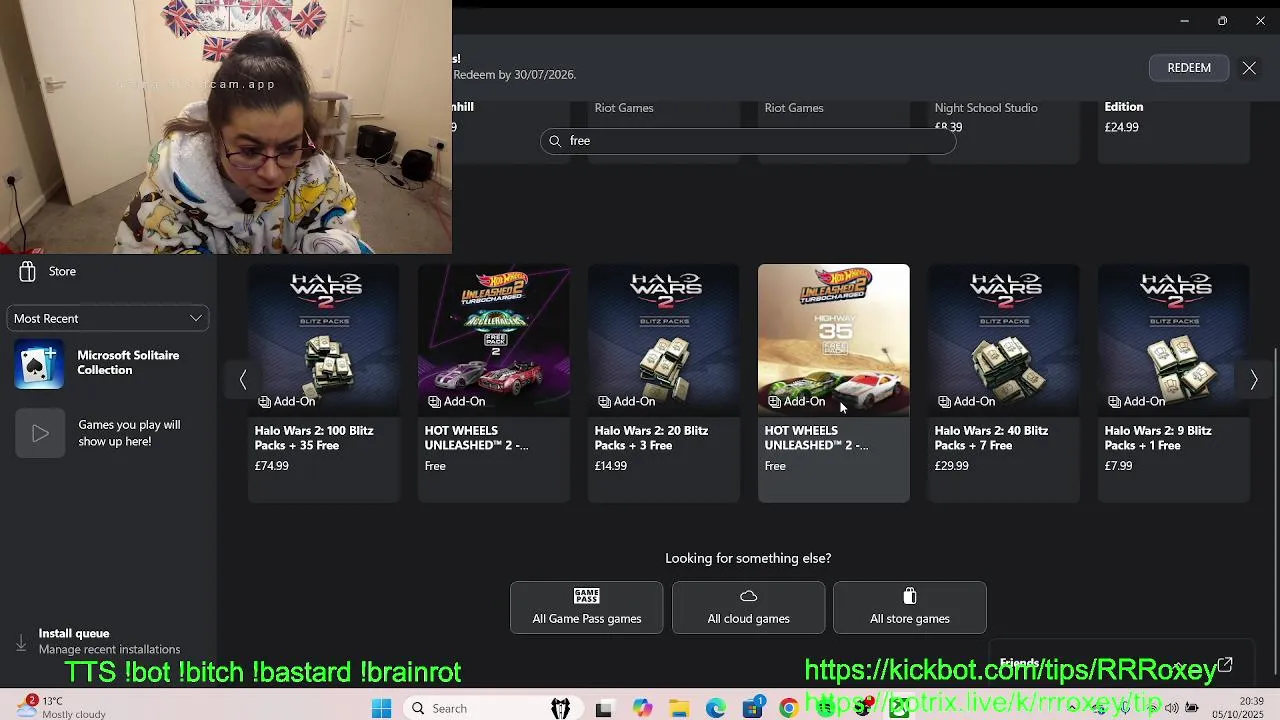The image size is (1280, 720).
Task: Click the Halo Wars 2: 40 Blitz Packs + 7 Free title
Action: click(x=991, y=438)
